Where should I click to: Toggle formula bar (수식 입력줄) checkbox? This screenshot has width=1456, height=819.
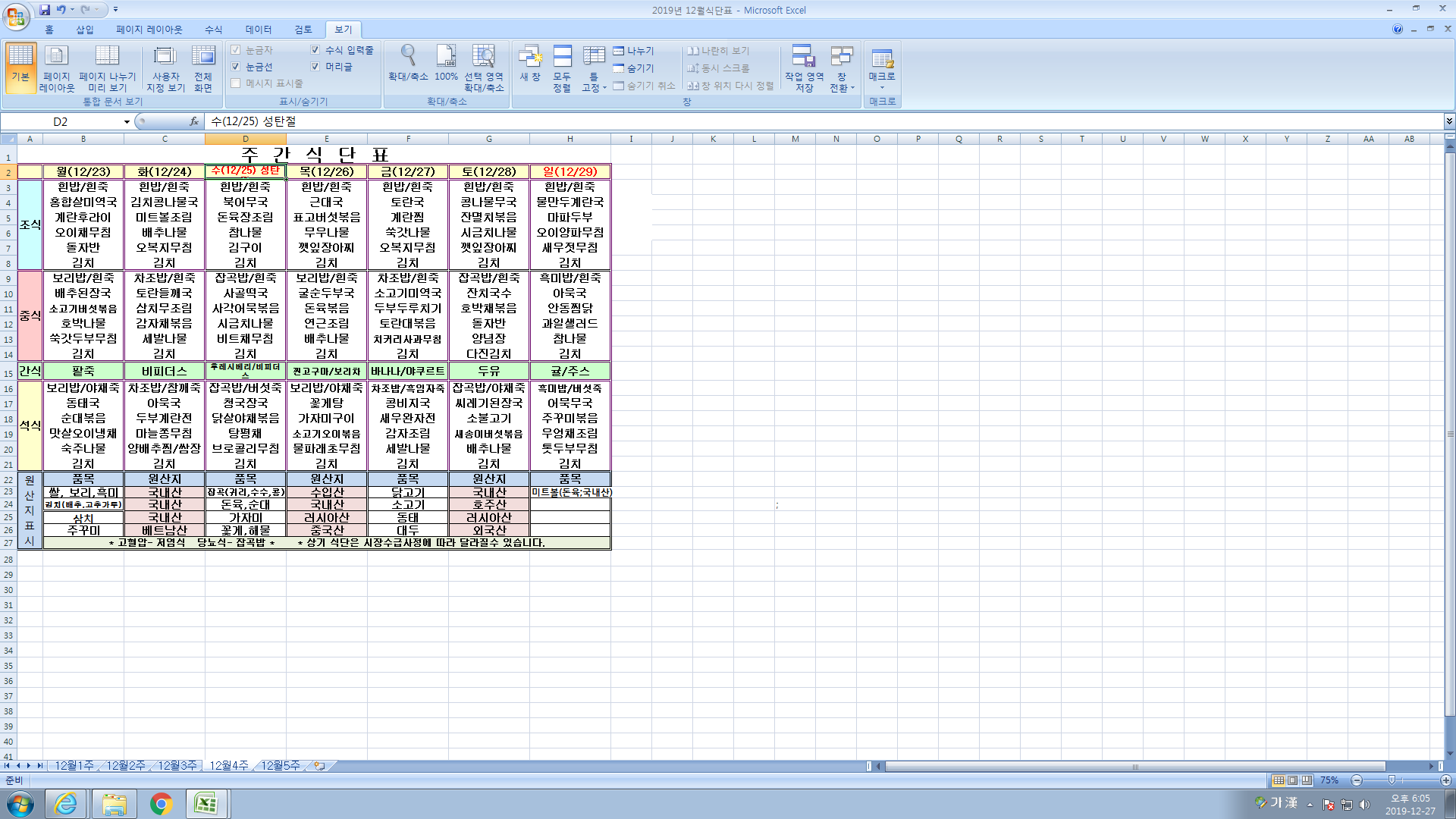point(315,50)
